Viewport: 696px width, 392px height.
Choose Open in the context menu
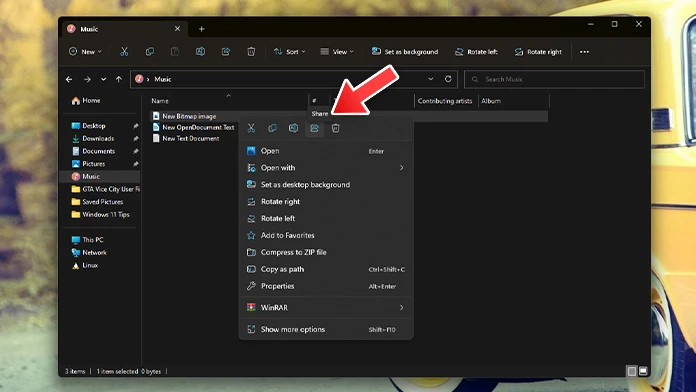click(x=326, y=151)
